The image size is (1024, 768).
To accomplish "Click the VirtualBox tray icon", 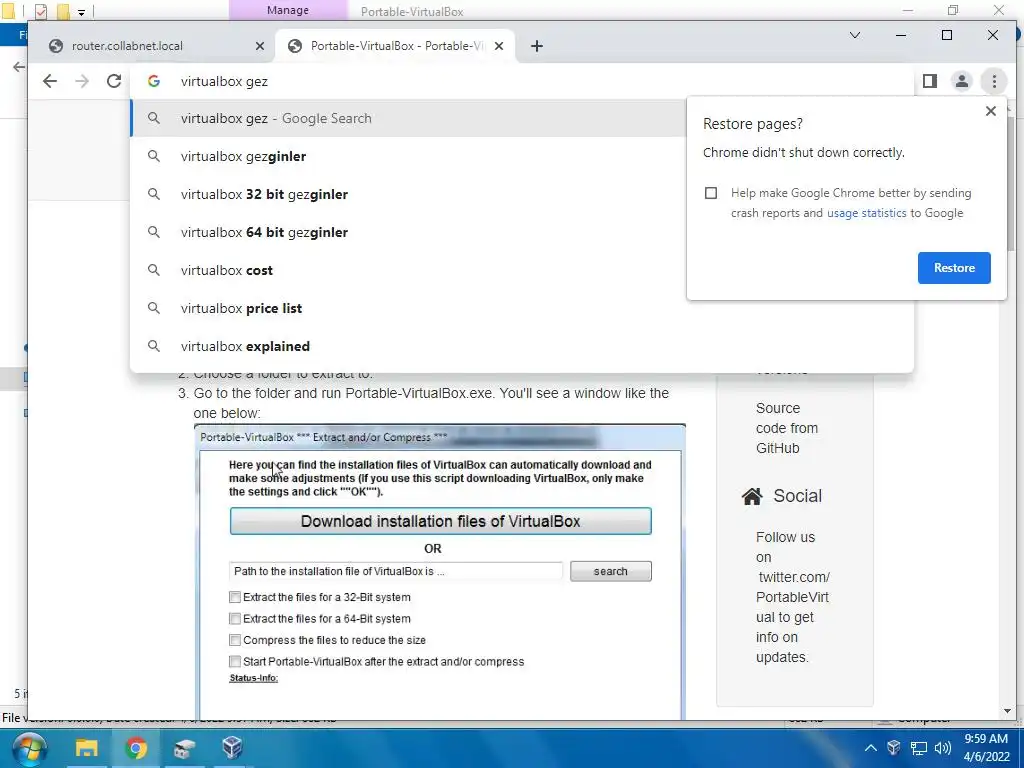I will (x=894, y=748).
